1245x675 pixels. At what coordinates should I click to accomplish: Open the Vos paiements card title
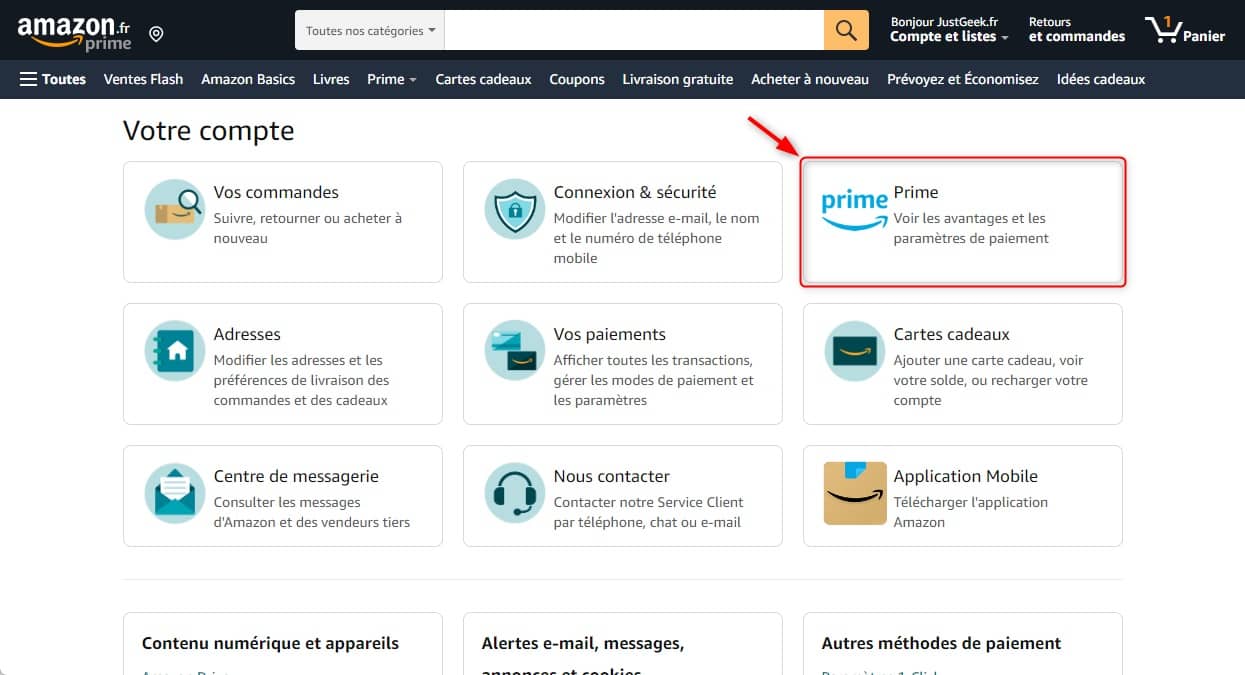coord(610,334)
